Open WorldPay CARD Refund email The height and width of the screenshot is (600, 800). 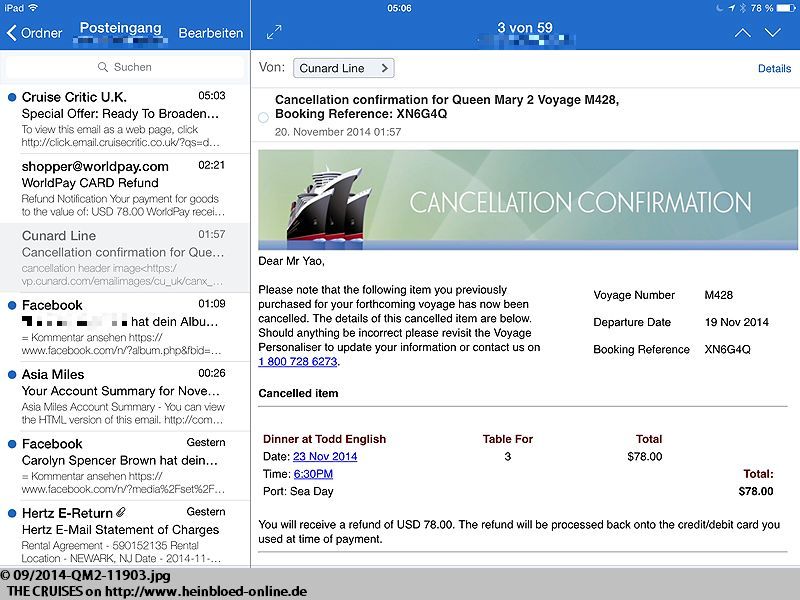pos(125,188)
